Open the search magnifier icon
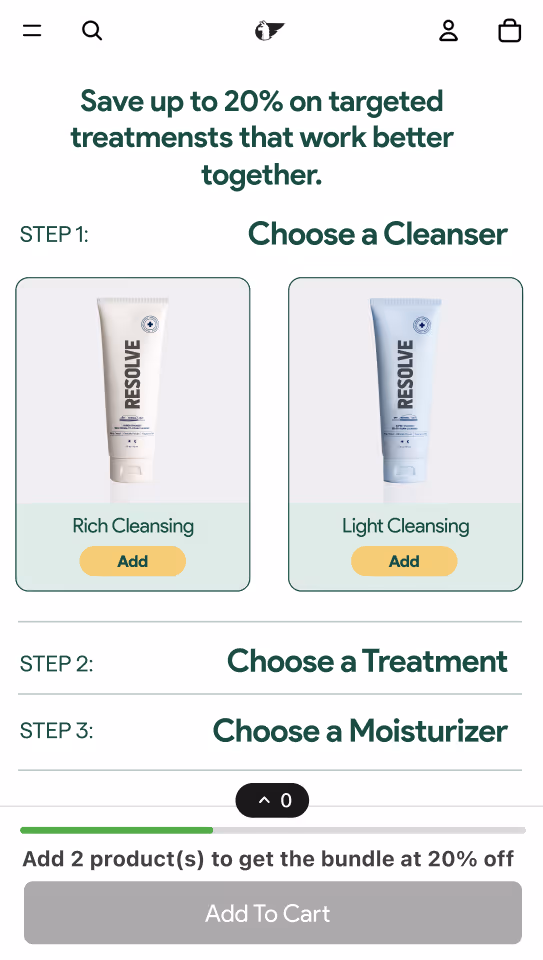 (x=92, y=30)
